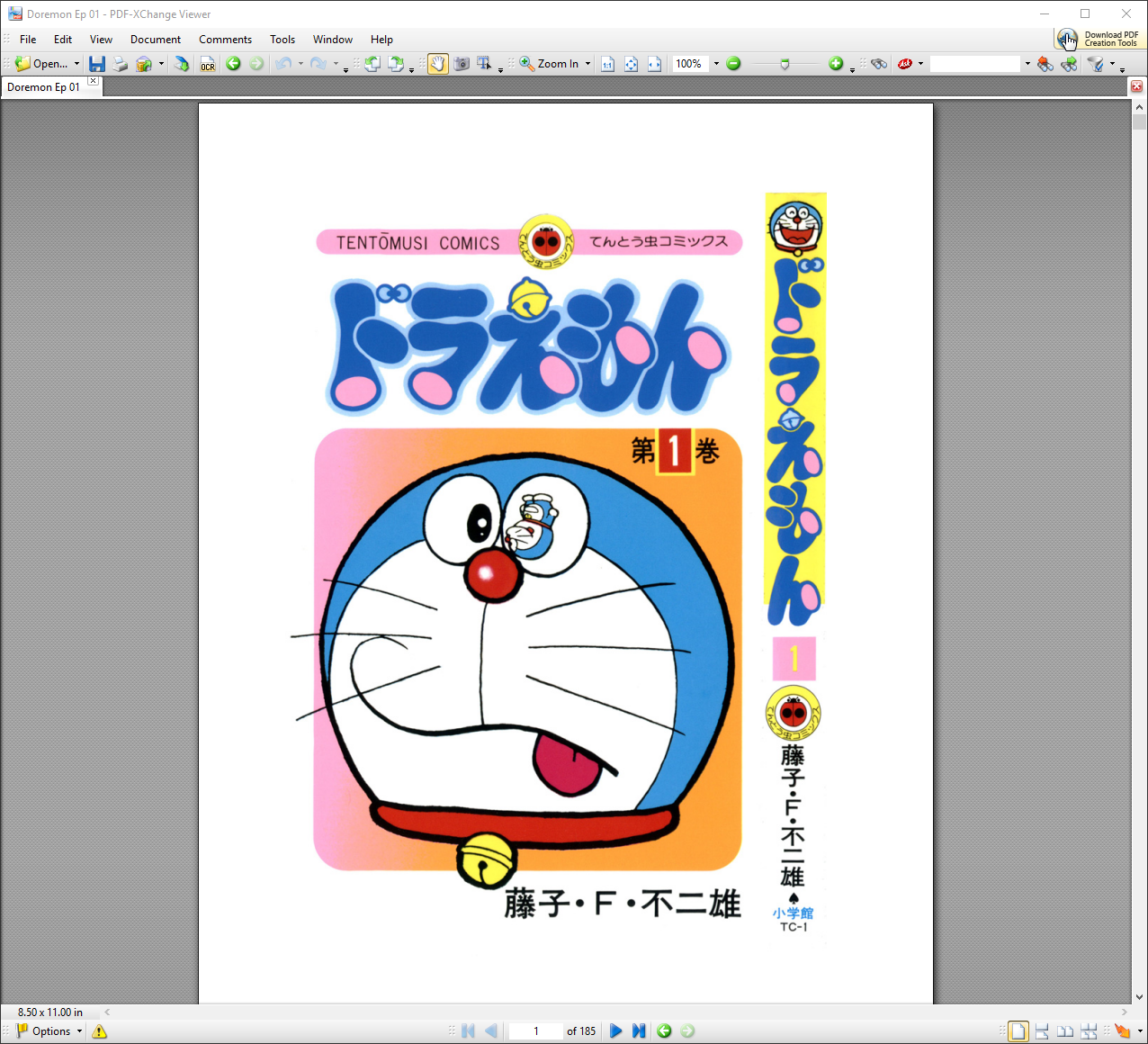Enable single page layout
This screenshot has height=1044, width=1148.
(1018, 1031)
